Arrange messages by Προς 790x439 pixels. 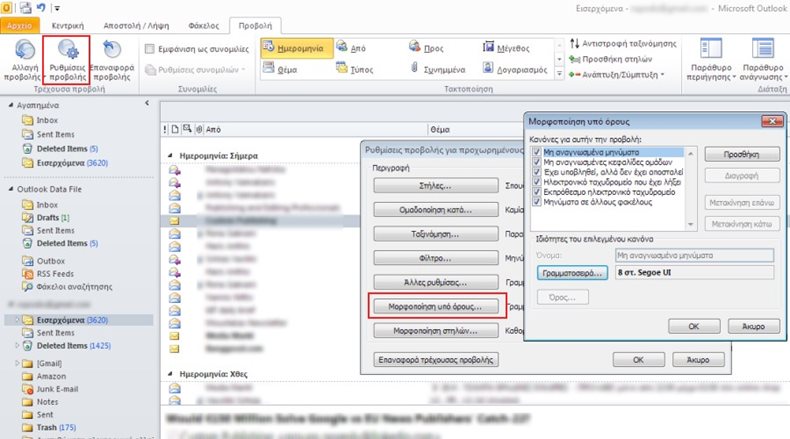(426, 48)
